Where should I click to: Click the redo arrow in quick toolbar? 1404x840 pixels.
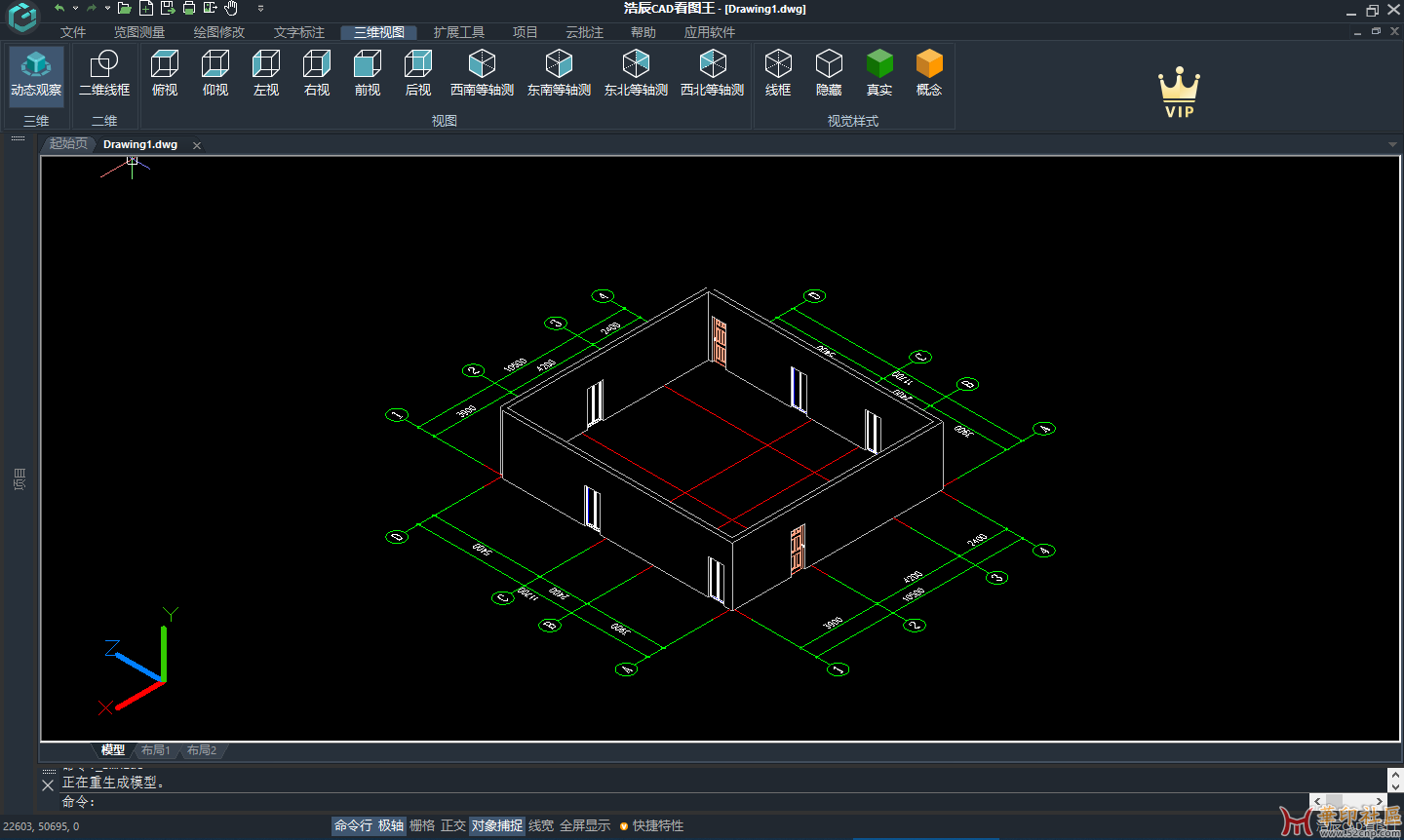click(x=91, y=8)
